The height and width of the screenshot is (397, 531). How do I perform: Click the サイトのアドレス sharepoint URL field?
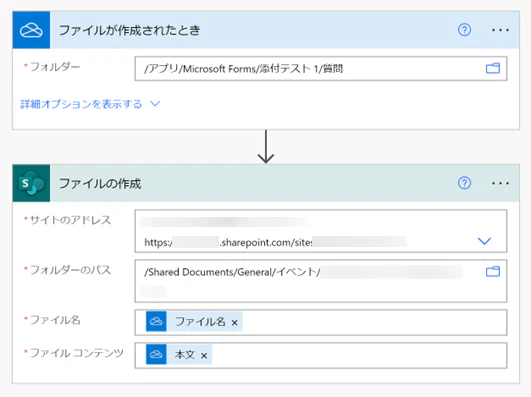point(321,231)
